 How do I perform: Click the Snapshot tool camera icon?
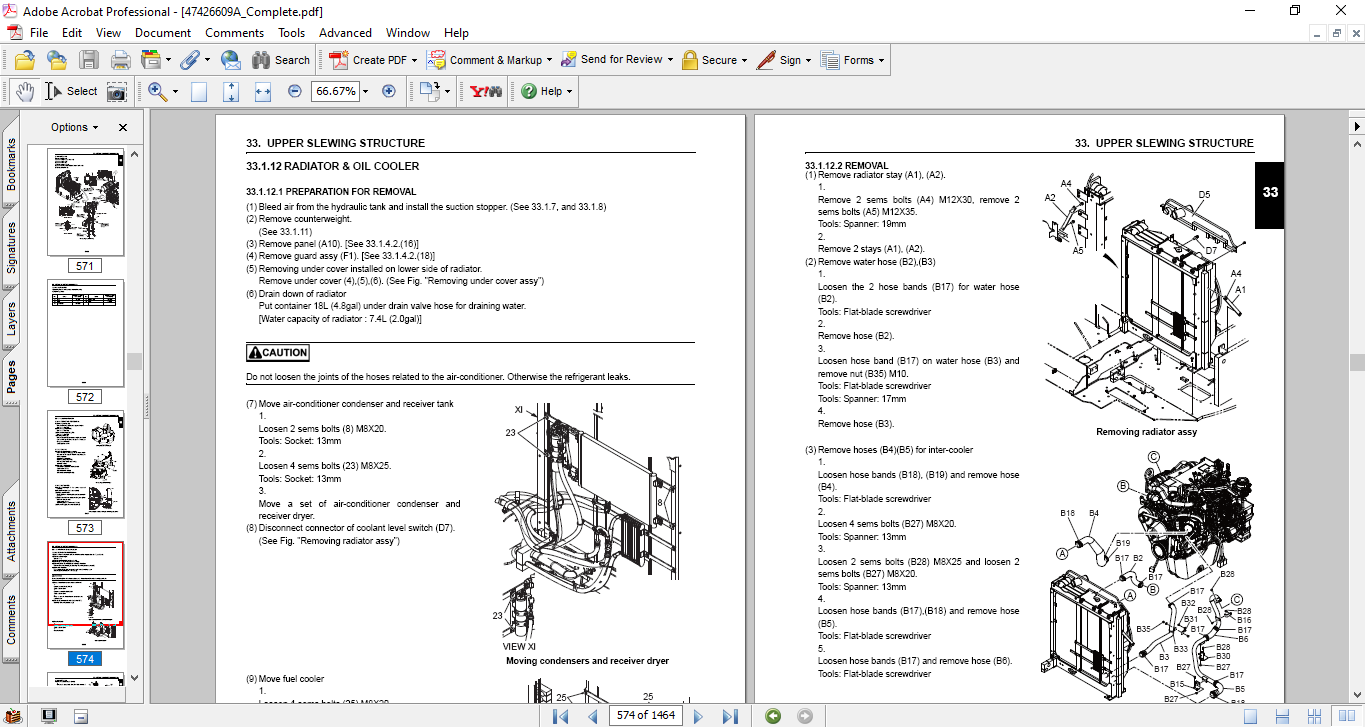(x=117, y=91)
